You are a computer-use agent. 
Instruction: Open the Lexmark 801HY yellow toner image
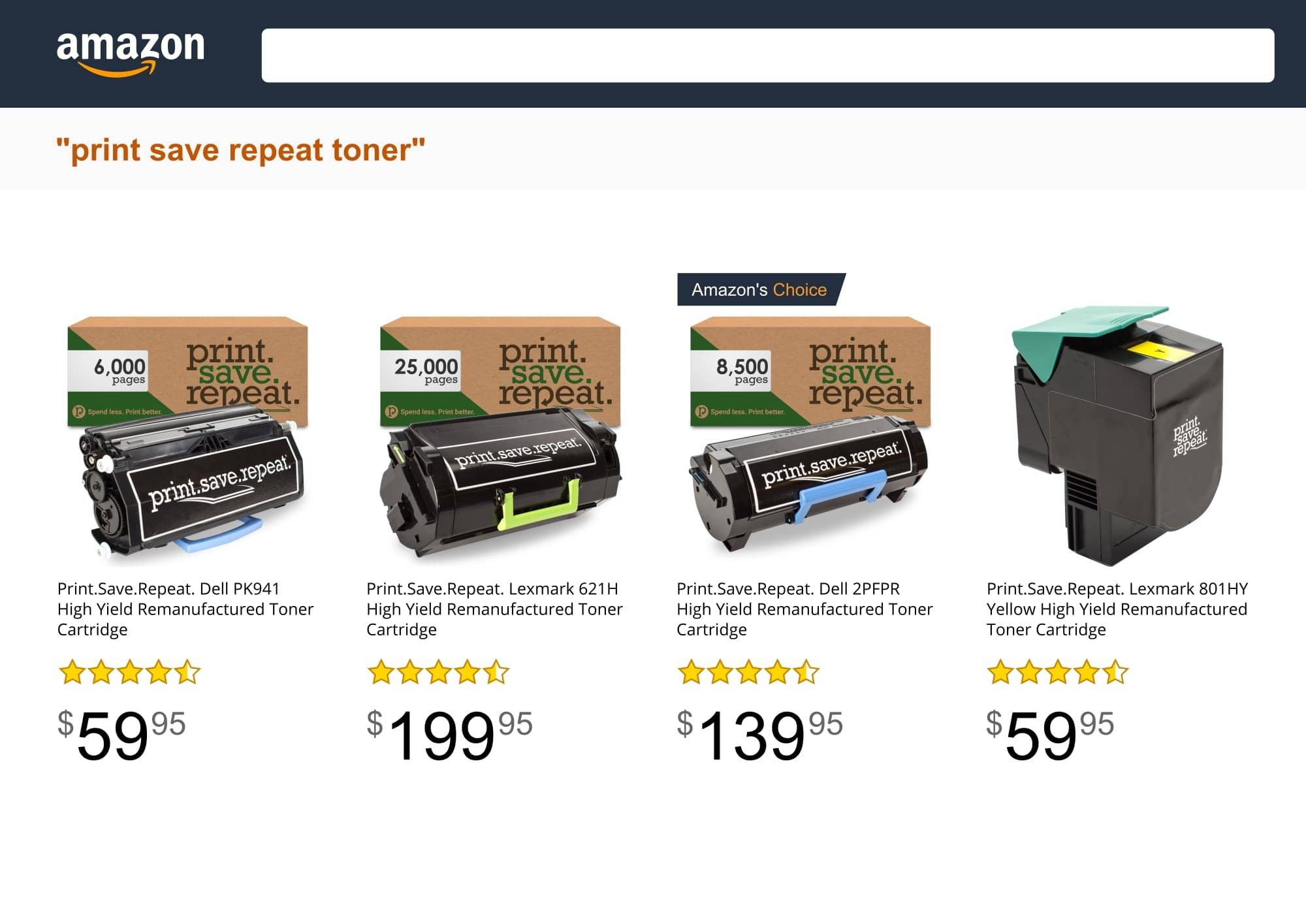(x=1118, y=436)
